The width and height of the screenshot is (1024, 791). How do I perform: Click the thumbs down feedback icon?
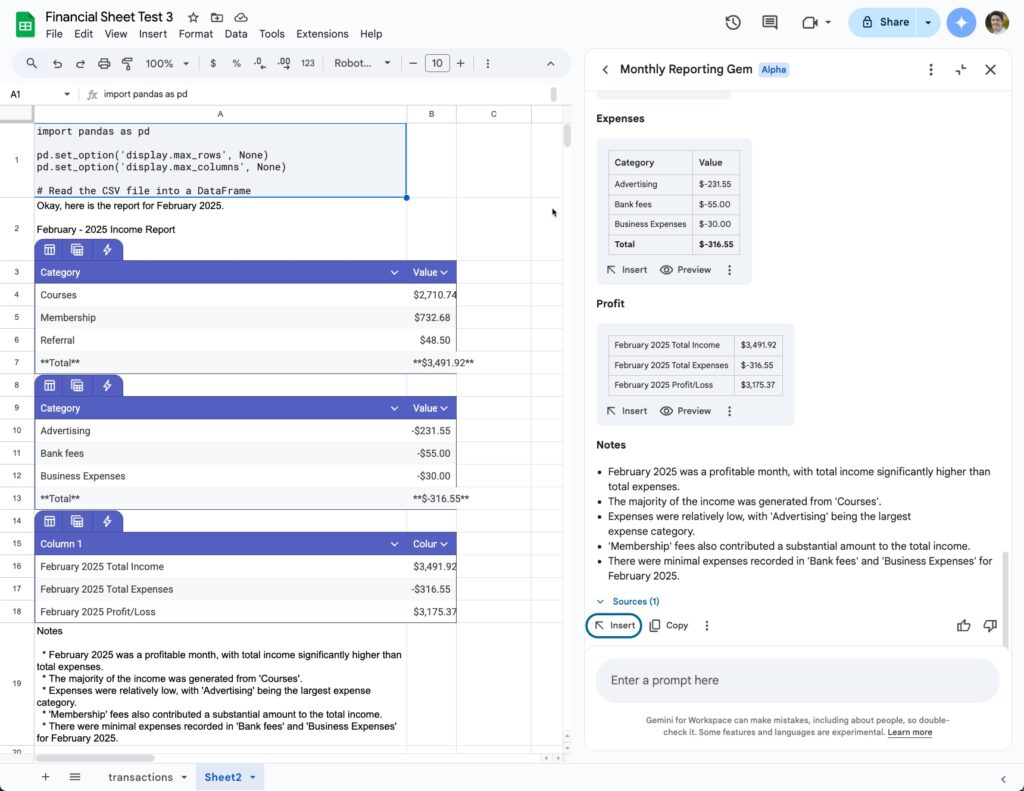(990, 625)
